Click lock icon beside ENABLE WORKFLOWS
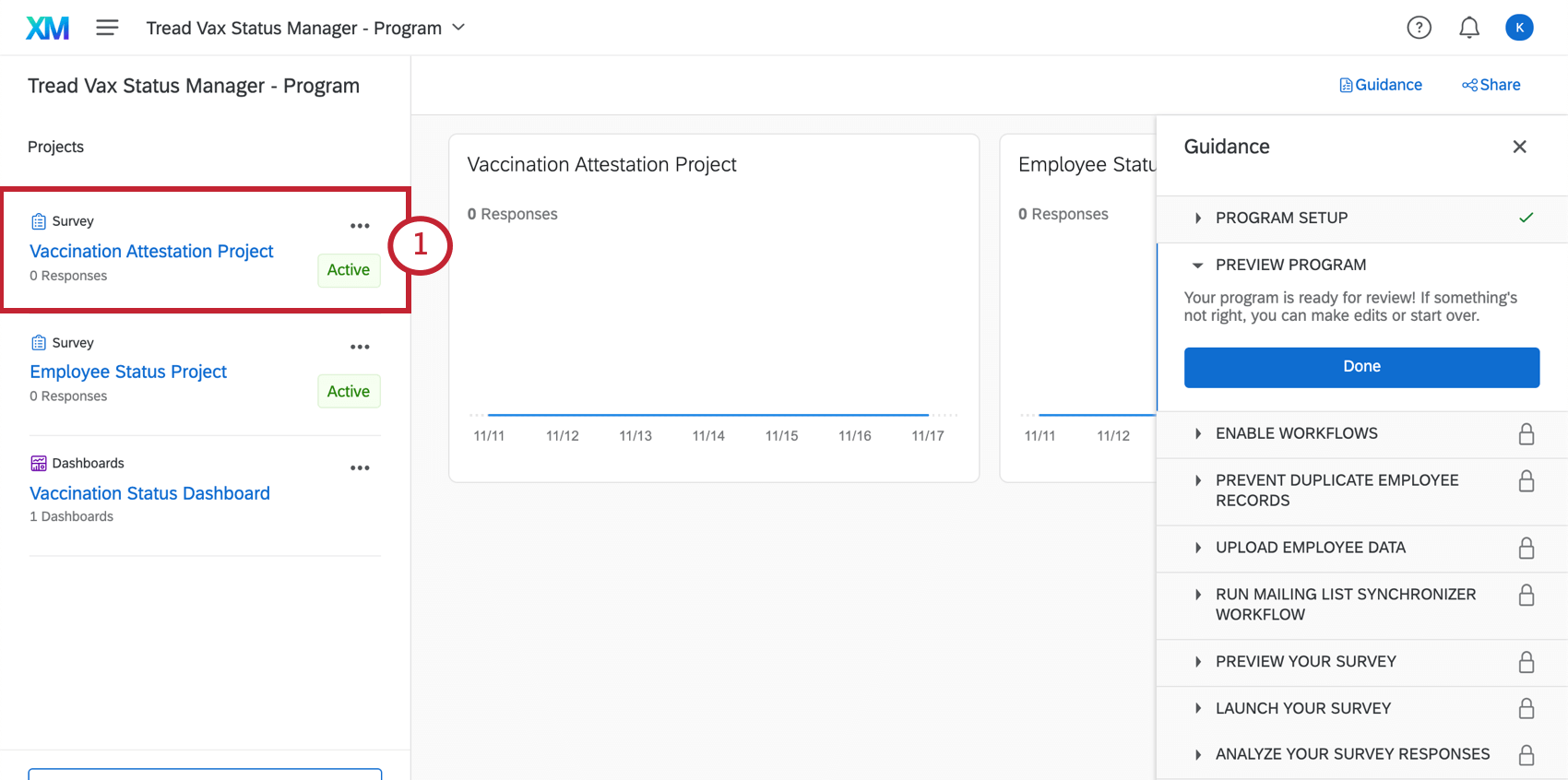 point(1526,433)
